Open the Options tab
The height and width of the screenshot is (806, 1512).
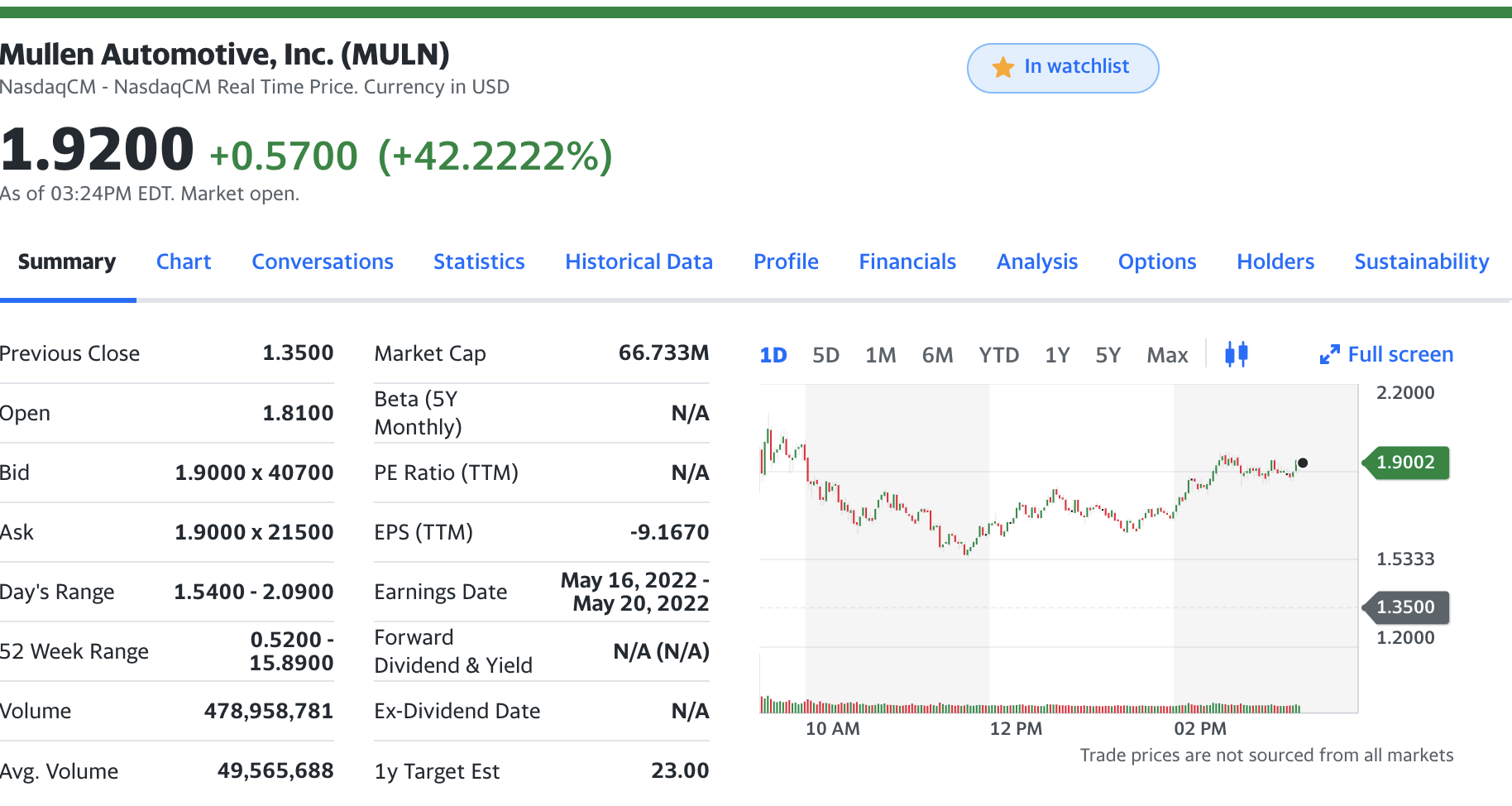[1157, 261]
